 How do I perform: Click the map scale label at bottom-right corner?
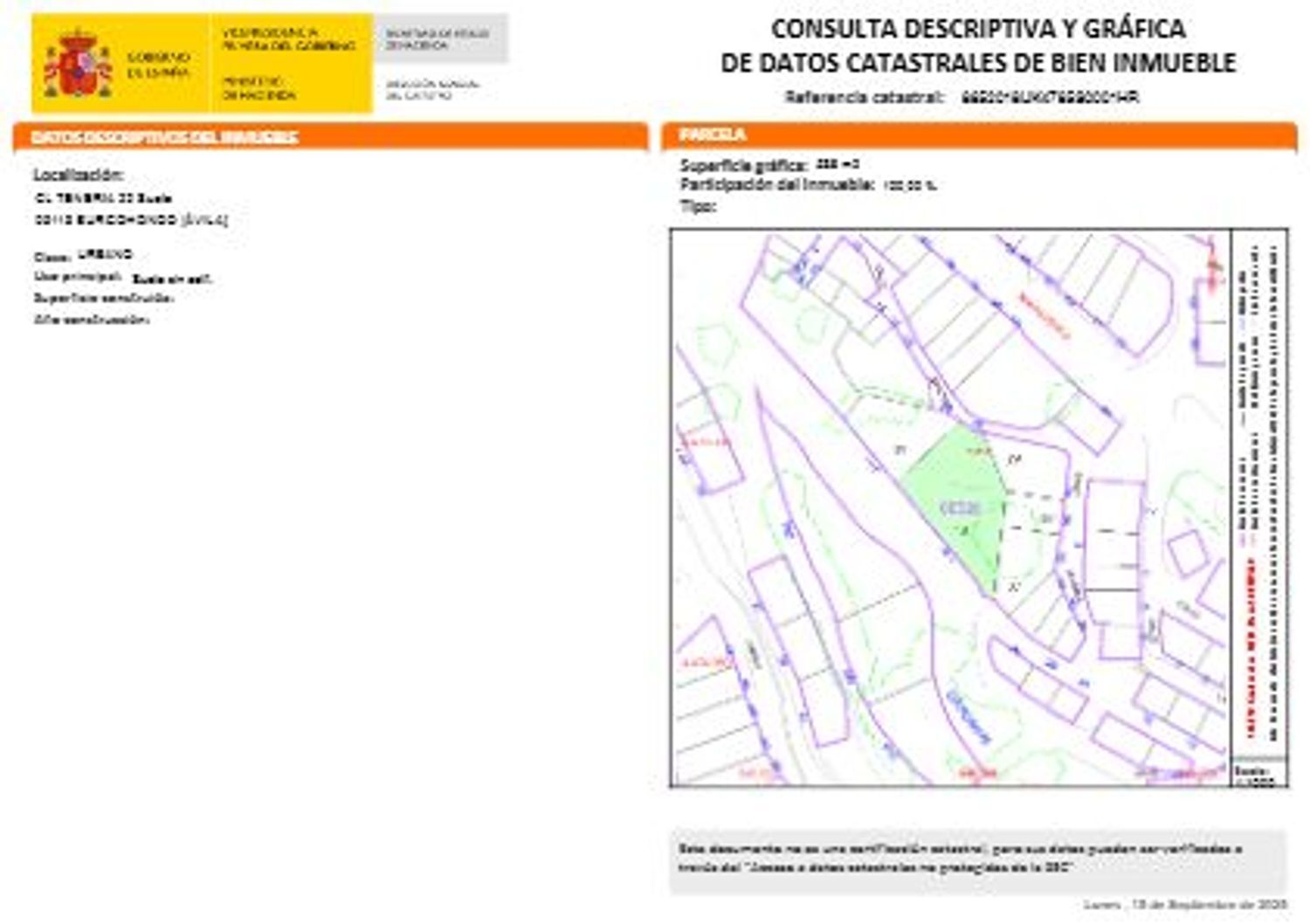click(1256, 776)
